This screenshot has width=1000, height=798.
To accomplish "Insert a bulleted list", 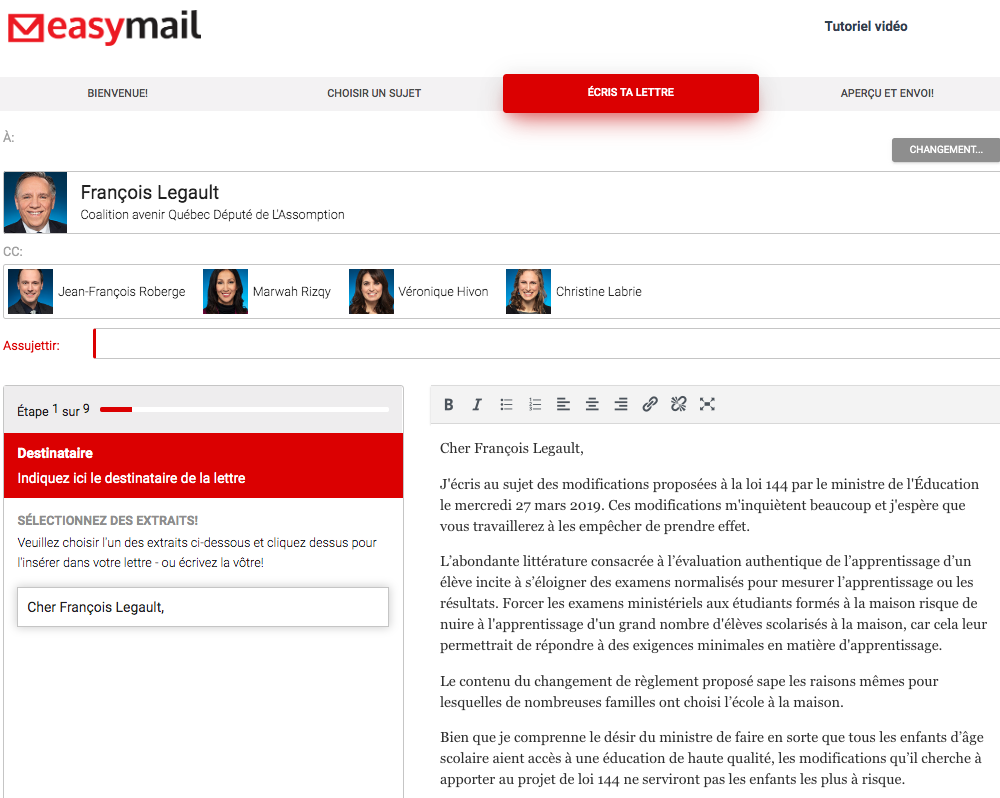I will (x=507, y=404).
